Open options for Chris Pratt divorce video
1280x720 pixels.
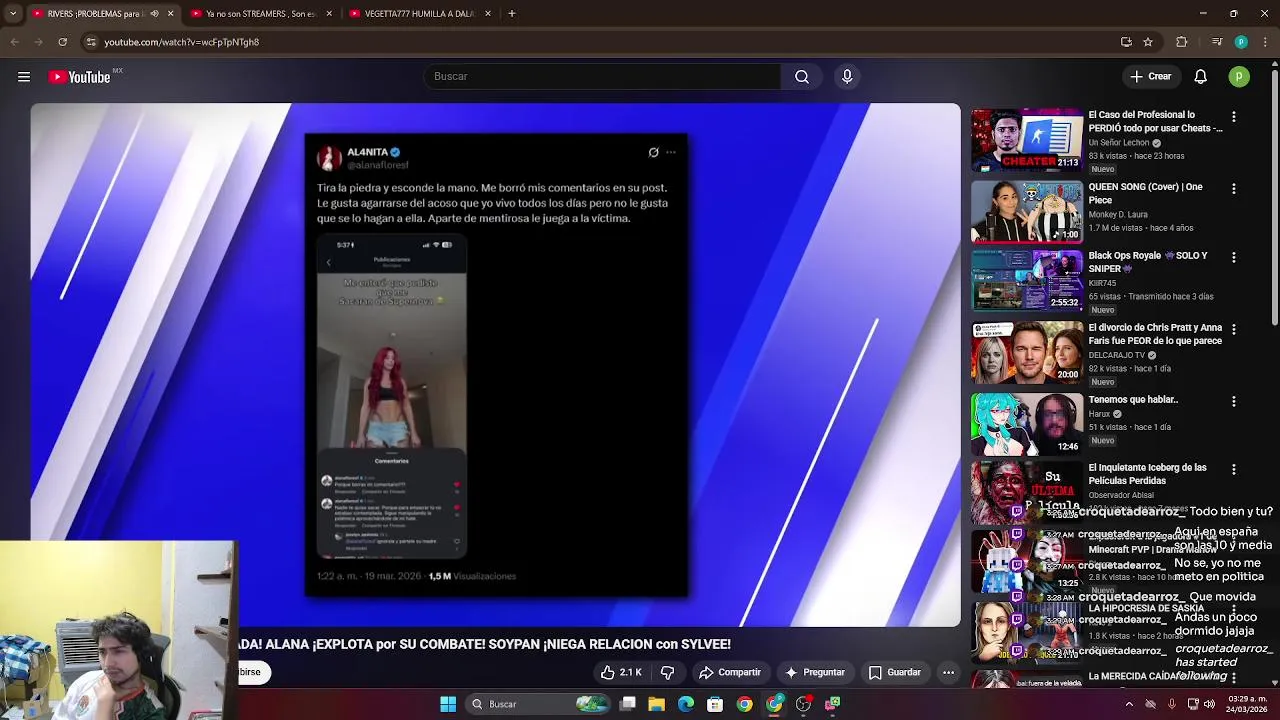(1233, 330)
